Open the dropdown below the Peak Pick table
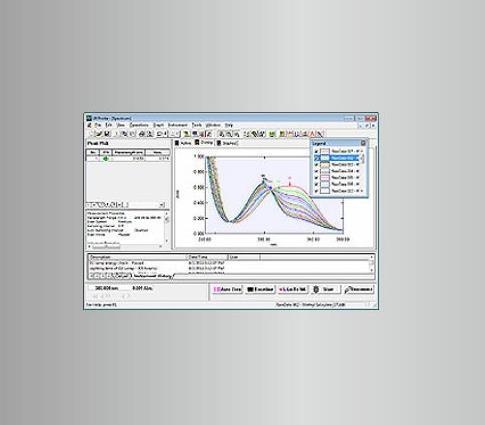This screenshot has width=485, height=425. click(x=161, y=205)
